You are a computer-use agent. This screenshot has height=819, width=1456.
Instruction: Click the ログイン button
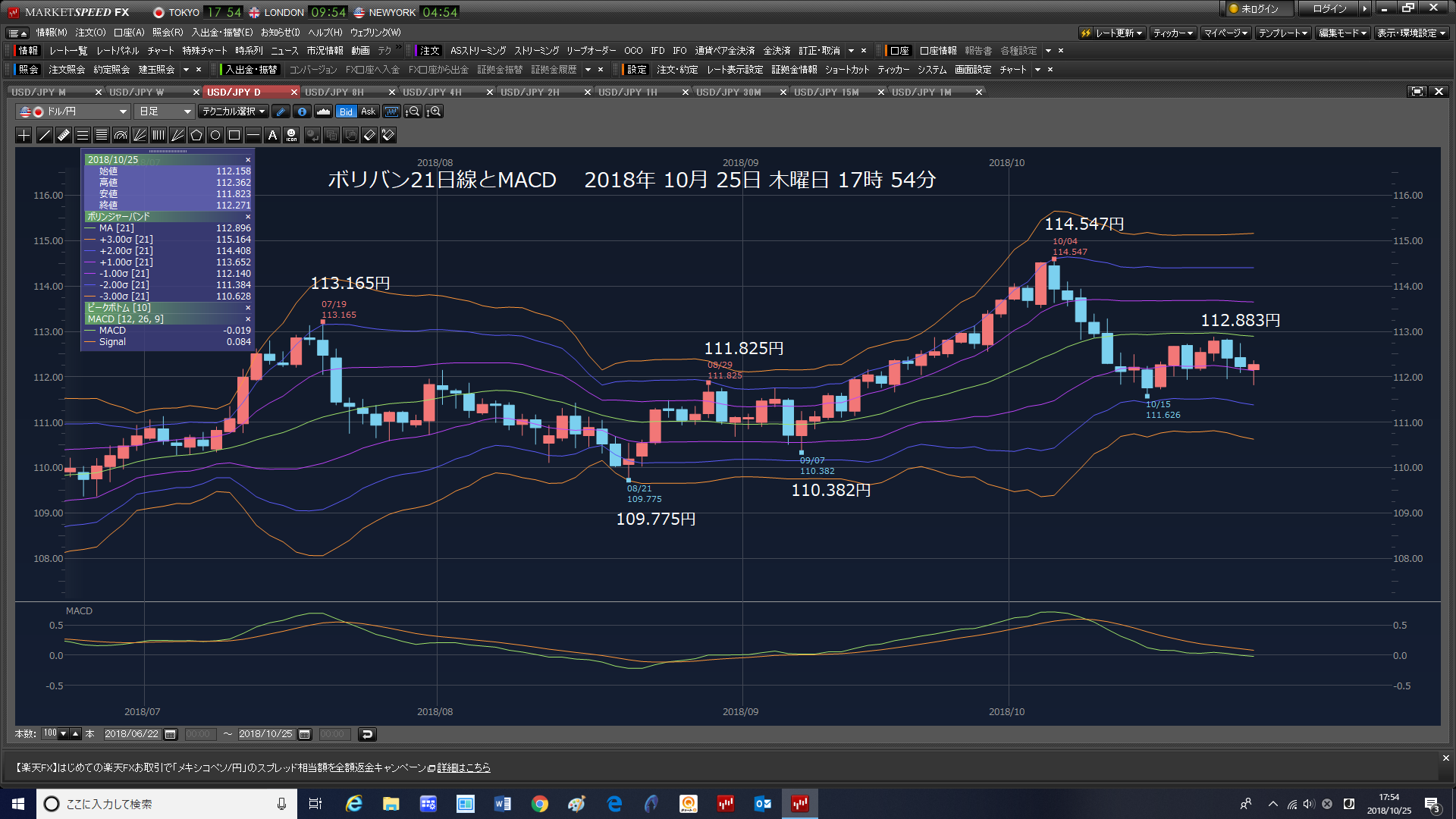point(1329,9)
